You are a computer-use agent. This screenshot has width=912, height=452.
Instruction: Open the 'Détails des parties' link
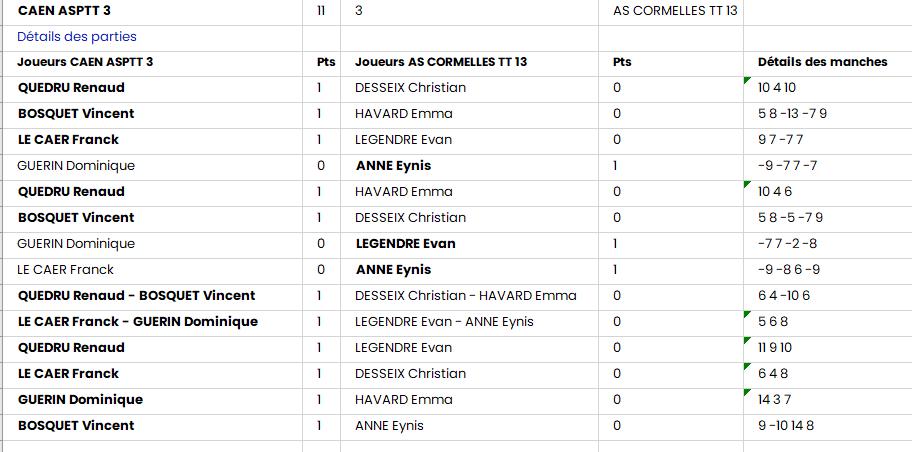[77, 37]
